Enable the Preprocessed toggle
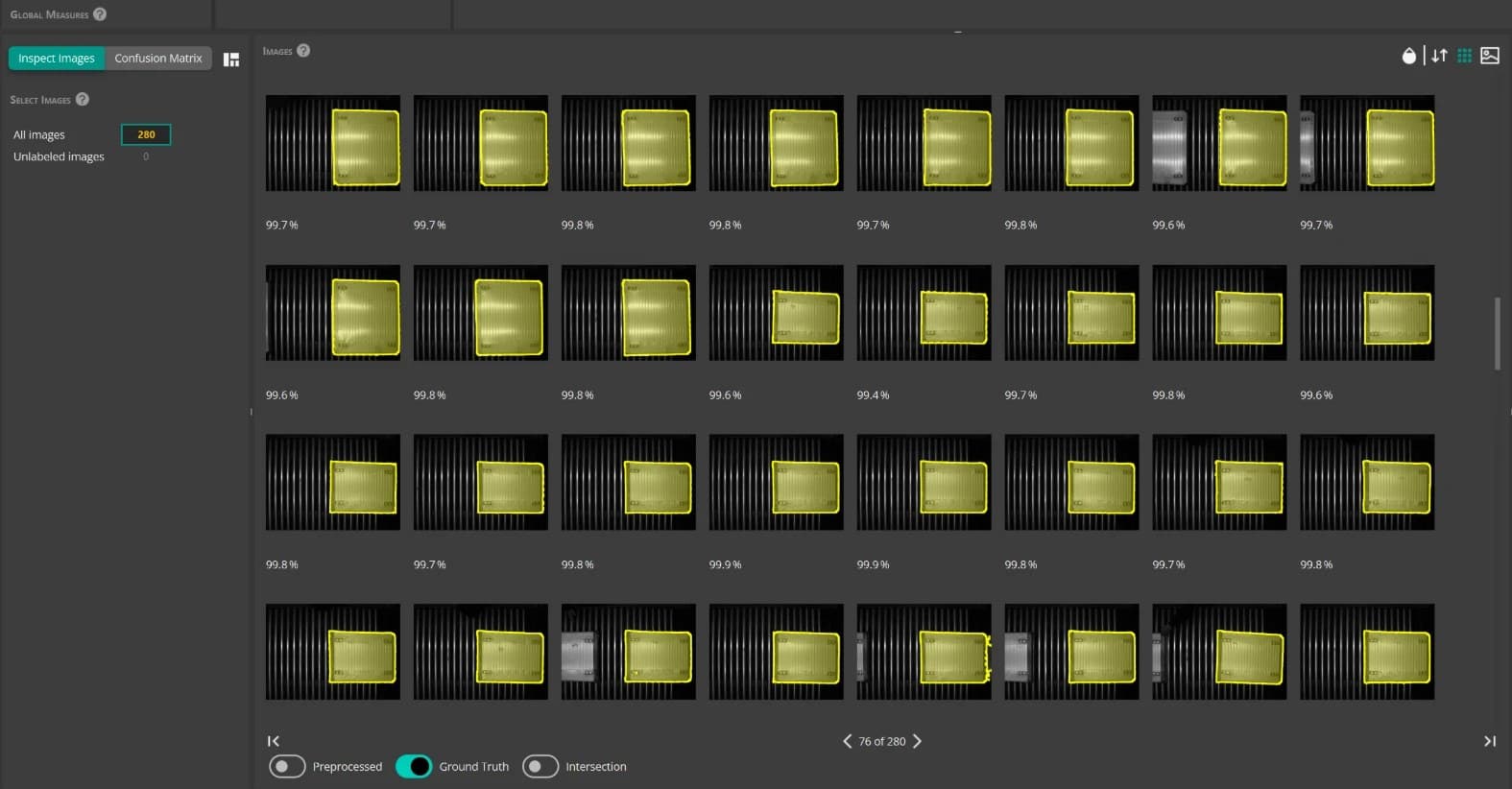The height and width of the screenshot is (789, 1512). pos(287,766)
